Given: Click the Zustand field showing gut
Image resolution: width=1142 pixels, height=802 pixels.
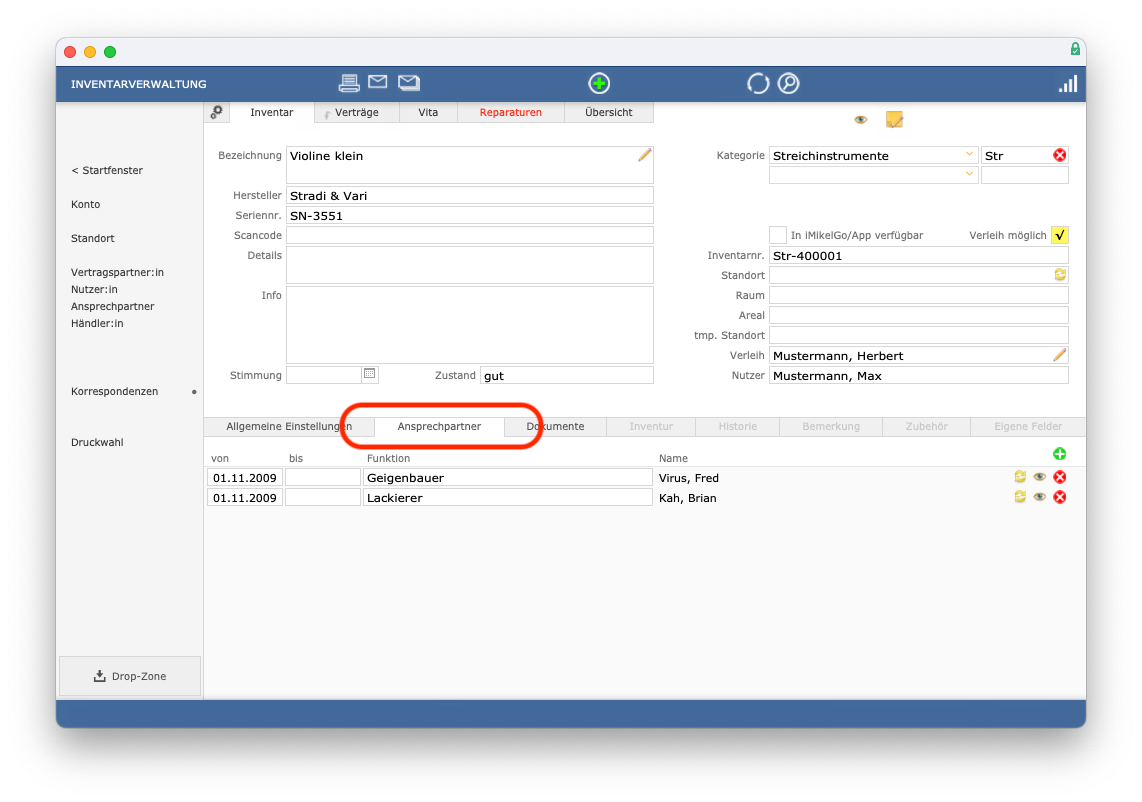Looking at the screenshot, I should [x=567, y=375].
